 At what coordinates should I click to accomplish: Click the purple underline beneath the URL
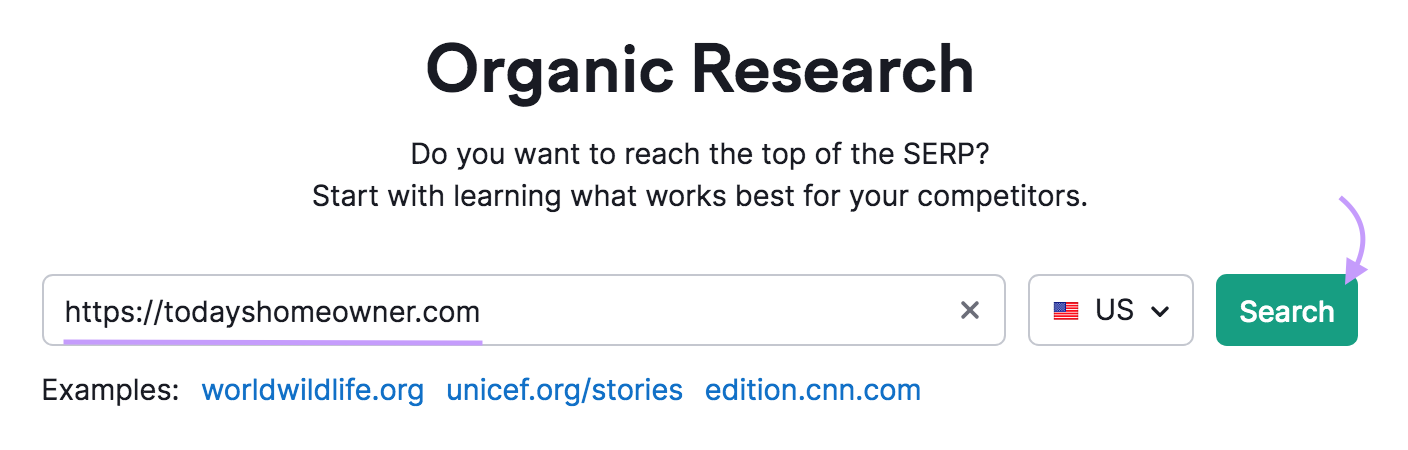click(272, 340)
